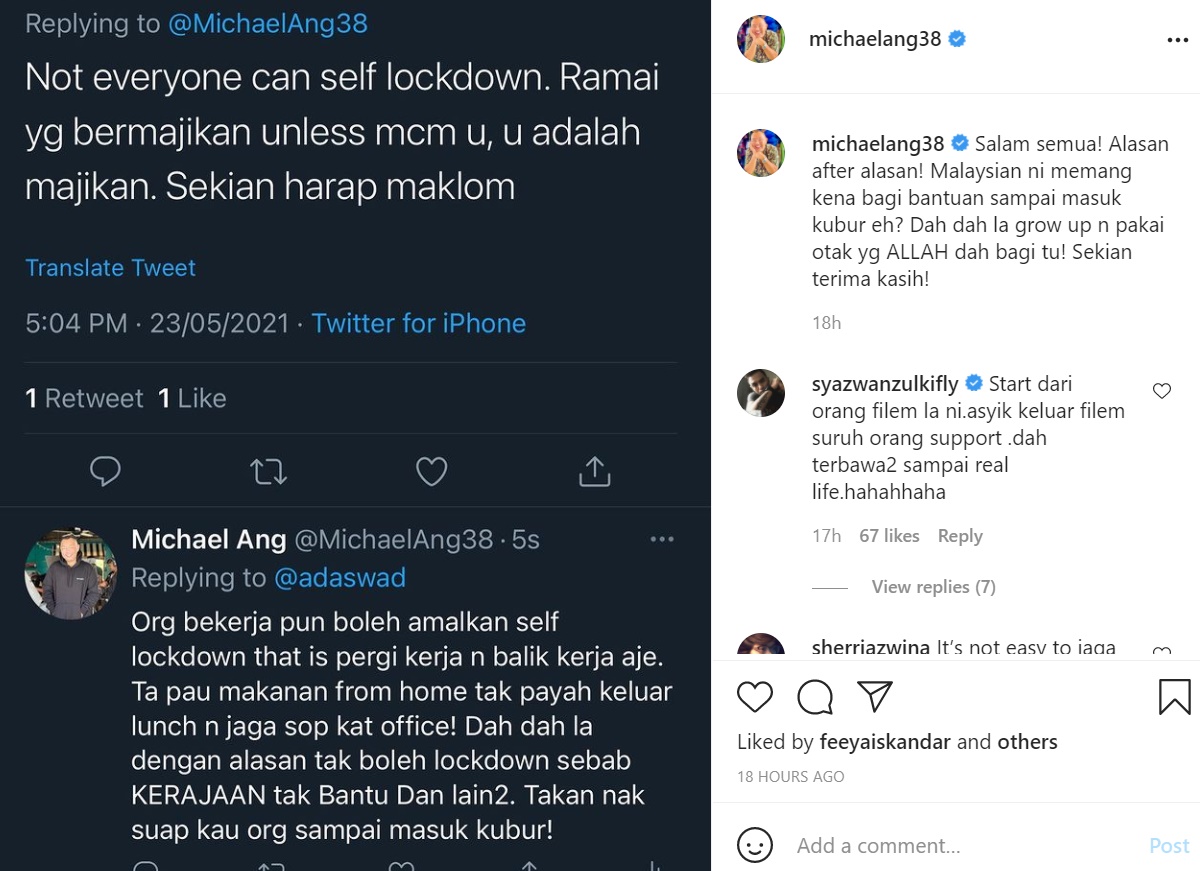This screenshot has height=871, width=1200.
Task: Click the retweet icon under the top tweet
Action: pos(268,471)
